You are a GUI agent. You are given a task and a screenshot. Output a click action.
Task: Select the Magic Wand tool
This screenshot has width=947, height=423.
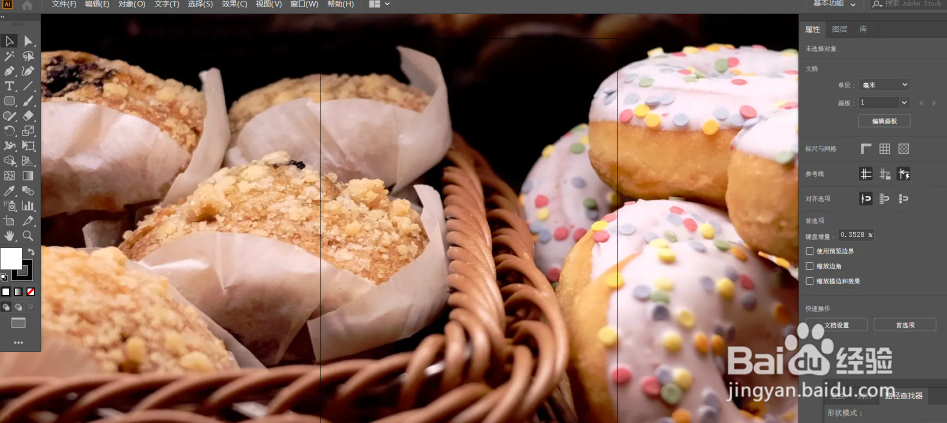pos(10,56)
